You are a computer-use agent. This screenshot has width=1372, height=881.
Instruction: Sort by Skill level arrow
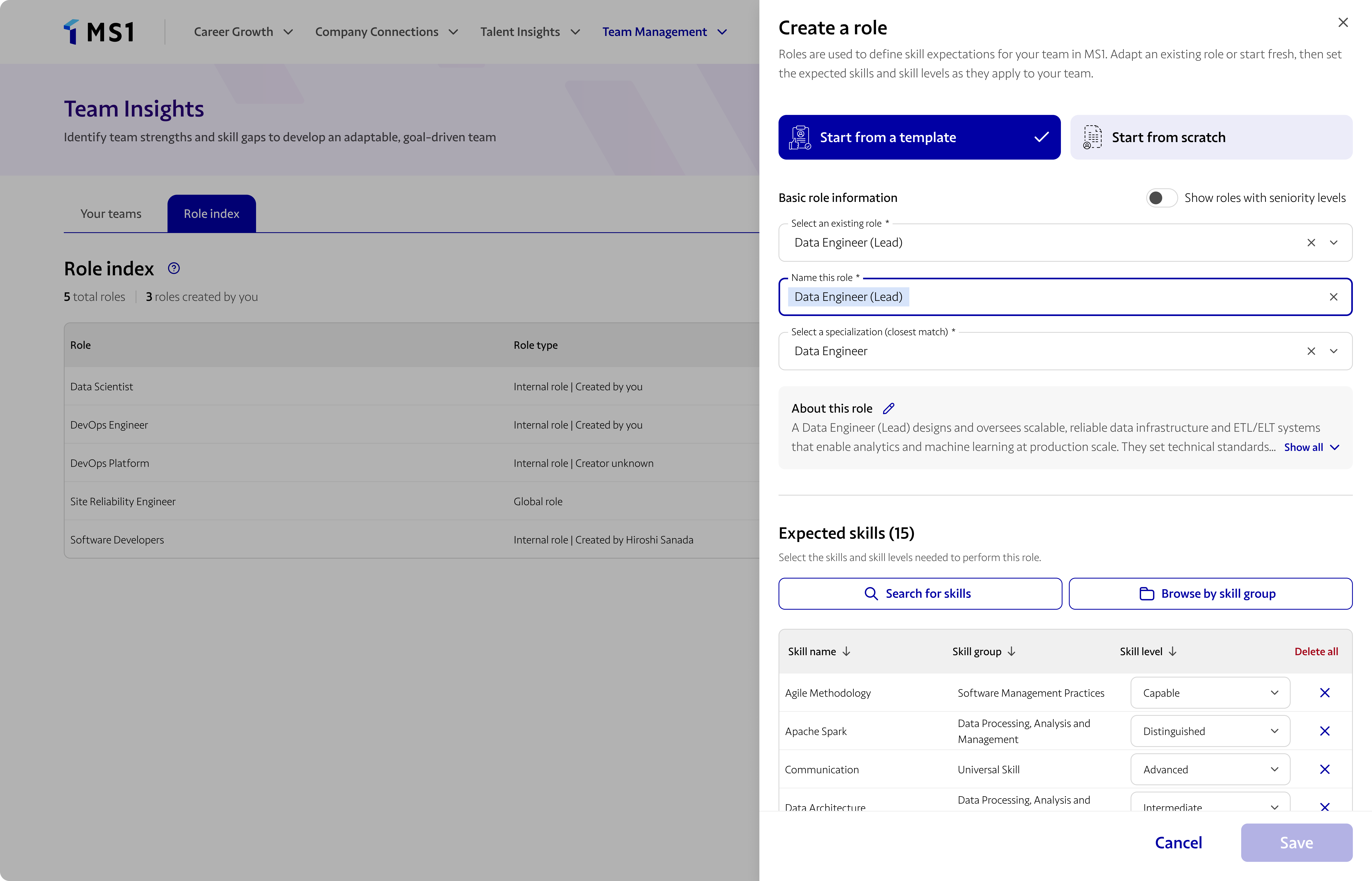point(1173,652)
